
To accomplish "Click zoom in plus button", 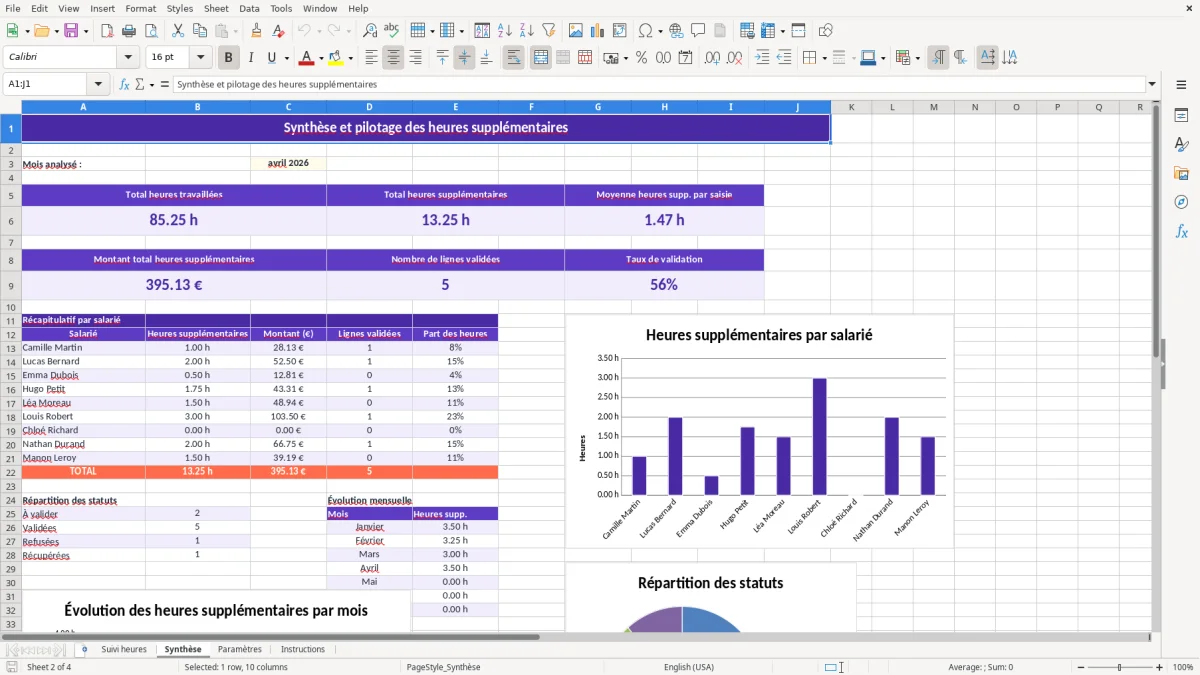I will pos(1160,667).
